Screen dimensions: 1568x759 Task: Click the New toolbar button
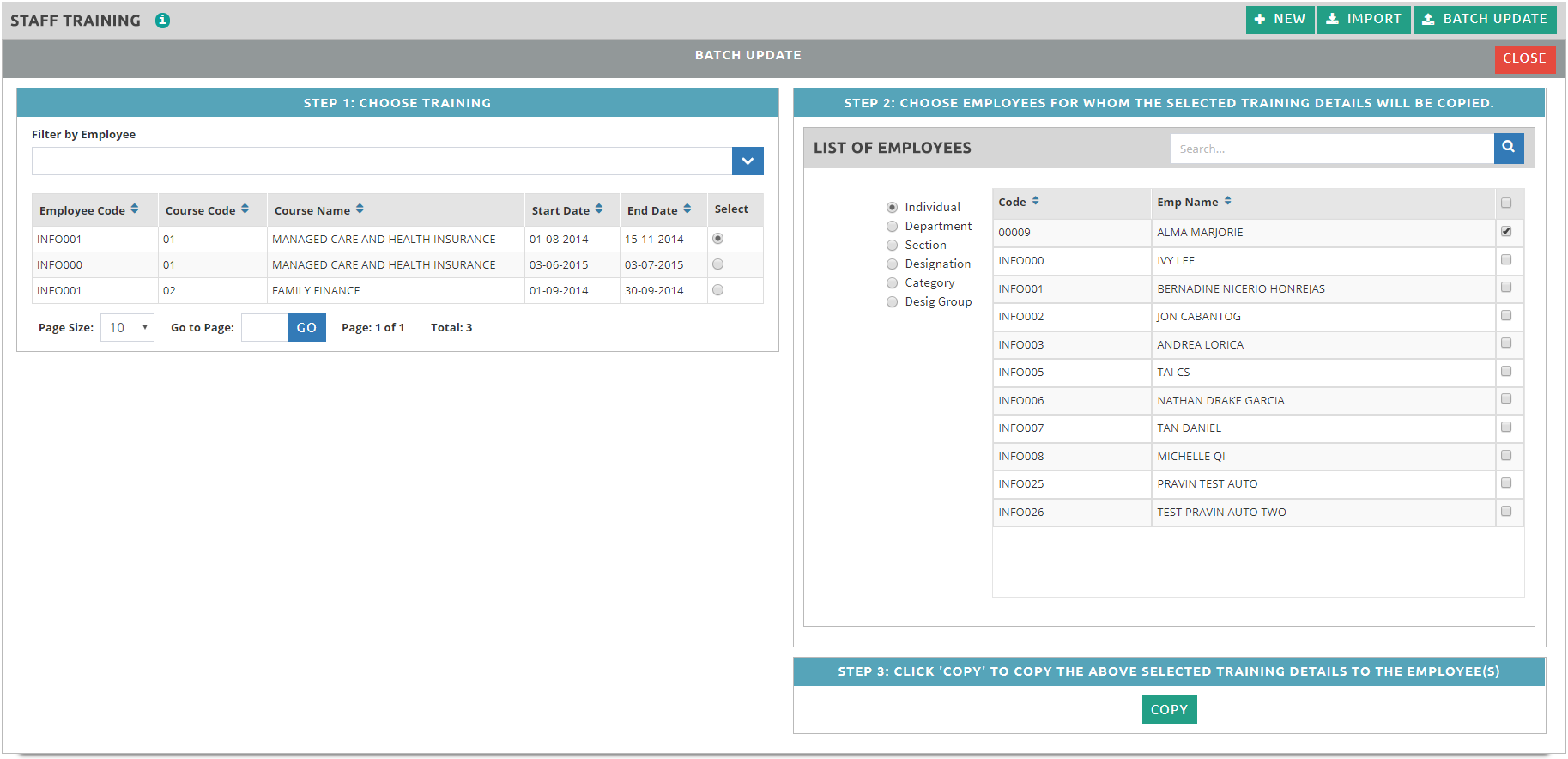1280,19
